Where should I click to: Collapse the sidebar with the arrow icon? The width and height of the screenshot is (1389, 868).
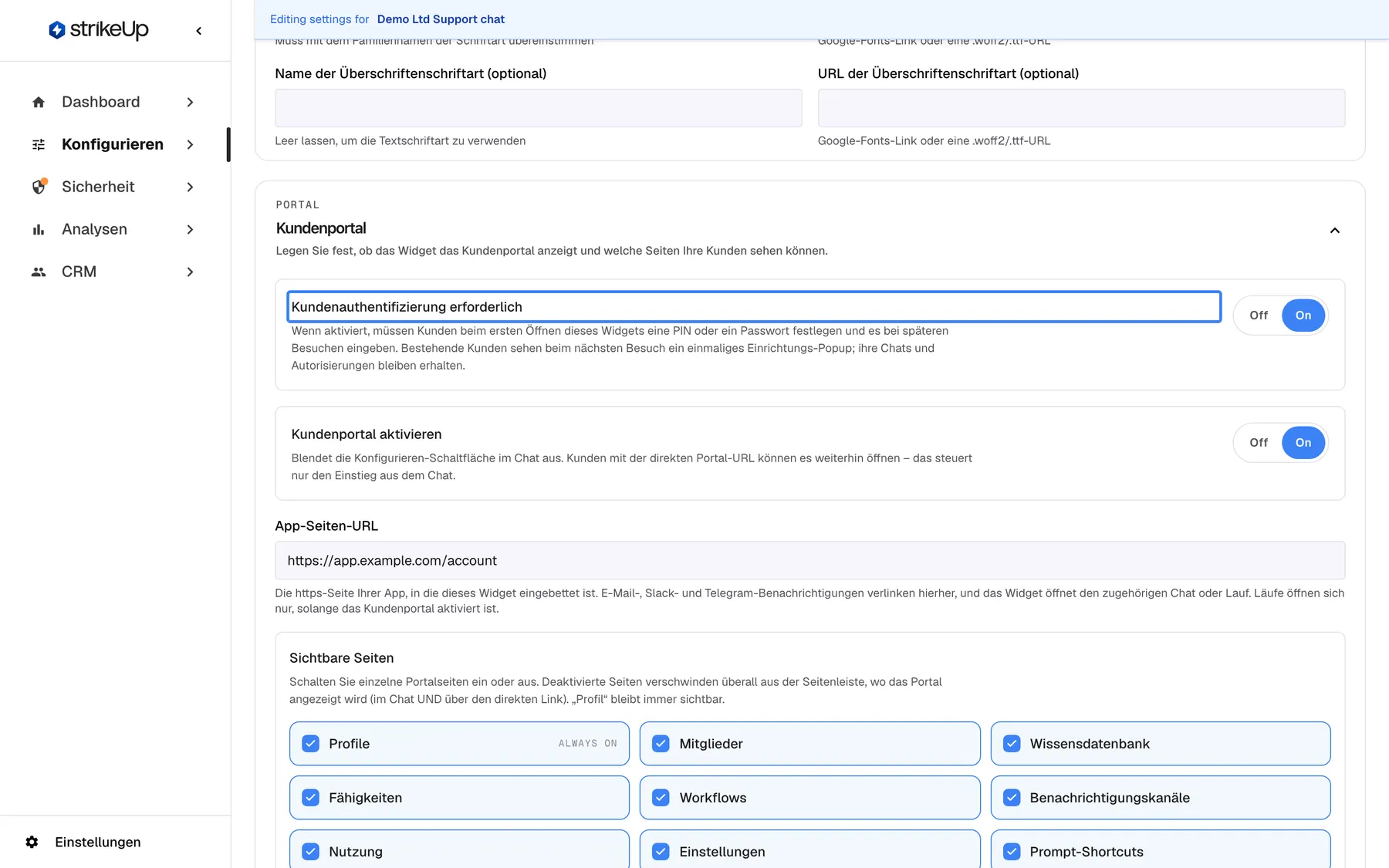pos(199,31)
